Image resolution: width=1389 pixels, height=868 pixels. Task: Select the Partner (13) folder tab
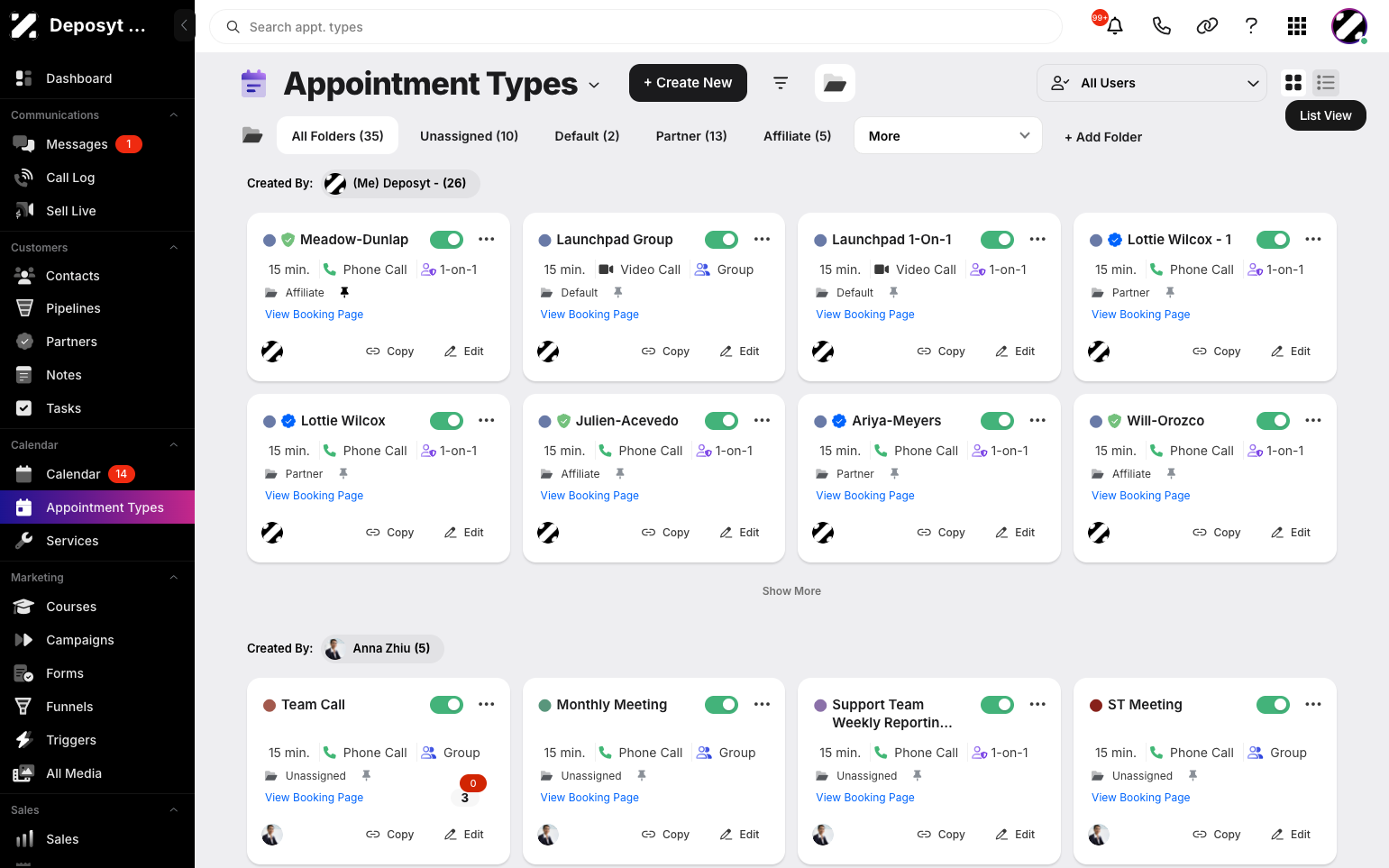click(691, 136)
